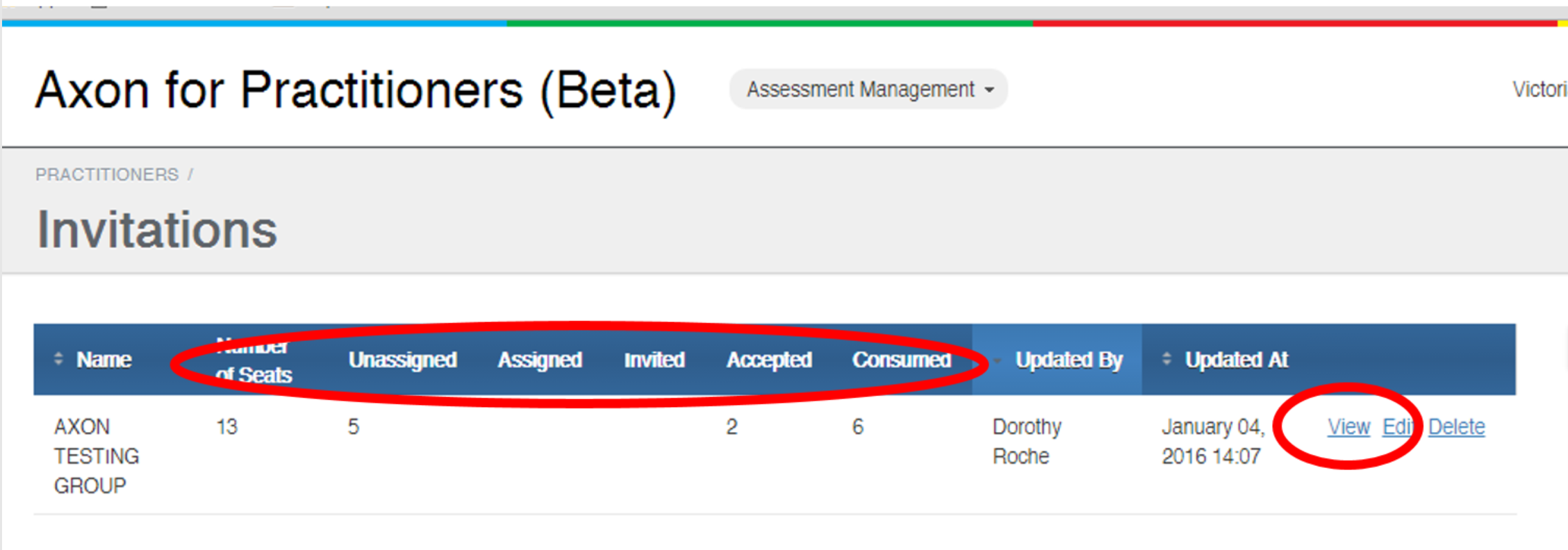Select the Consumed column header
1568x550 pixels.
coord(901,360)
